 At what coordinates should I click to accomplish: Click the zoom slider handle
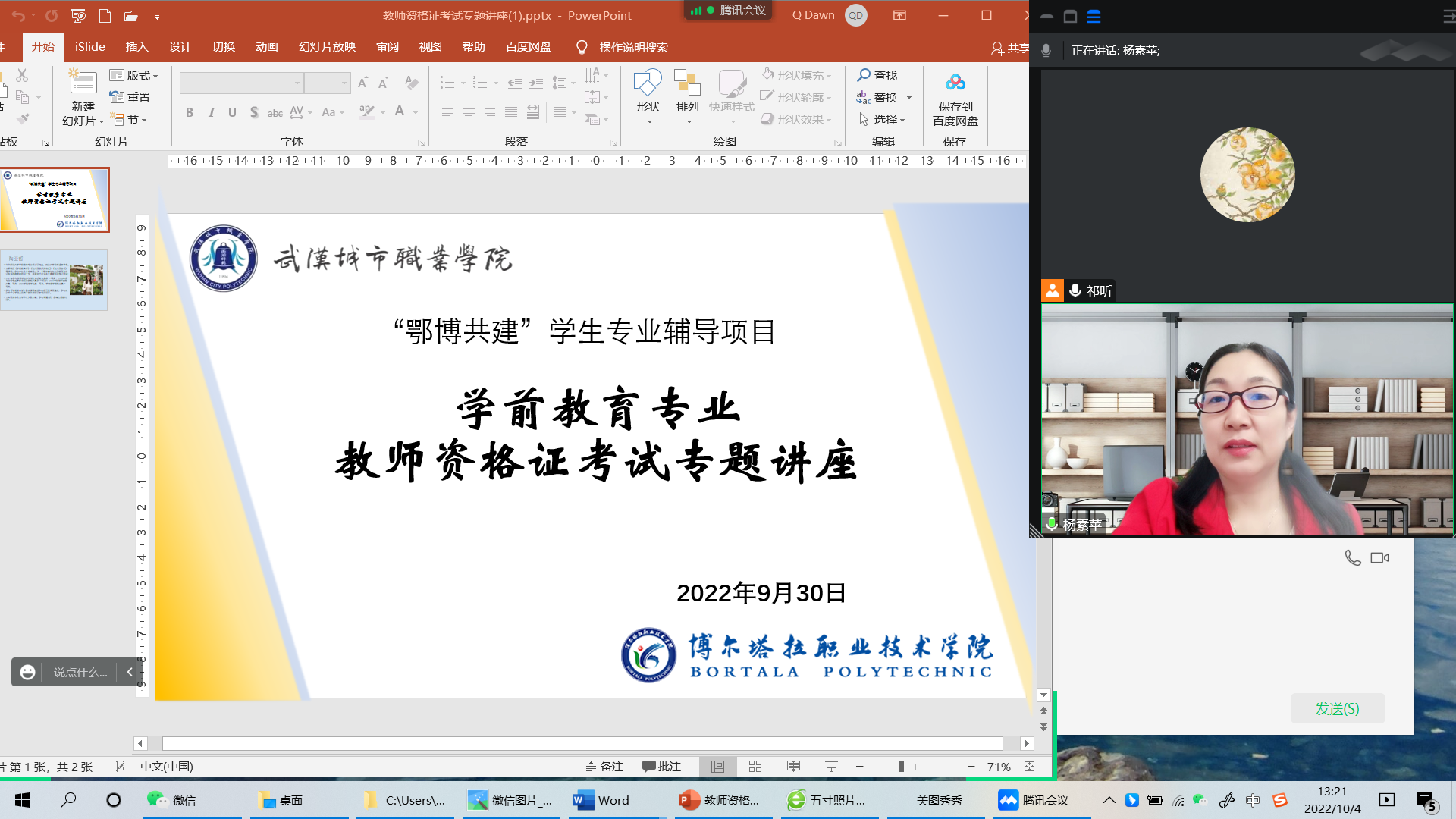[902, 767]
